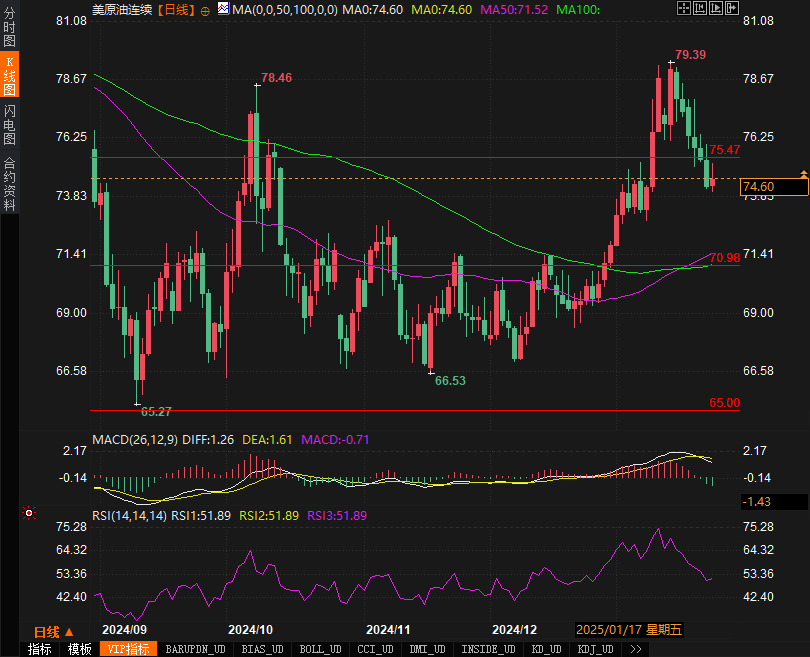Image resolution: width=810 pixels, height=657 pixels.
Task: Click the third icon in the top-right toolbar
Action: tap(717, 9)
